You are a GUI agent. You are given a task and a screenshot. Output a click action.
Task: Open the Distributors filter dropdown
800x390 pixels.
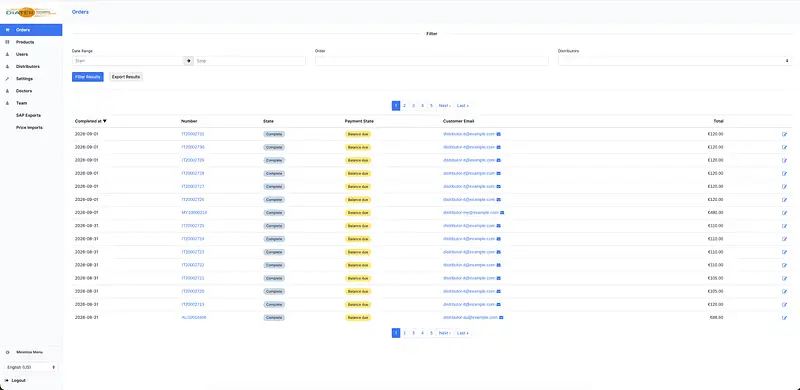[674, 61]
